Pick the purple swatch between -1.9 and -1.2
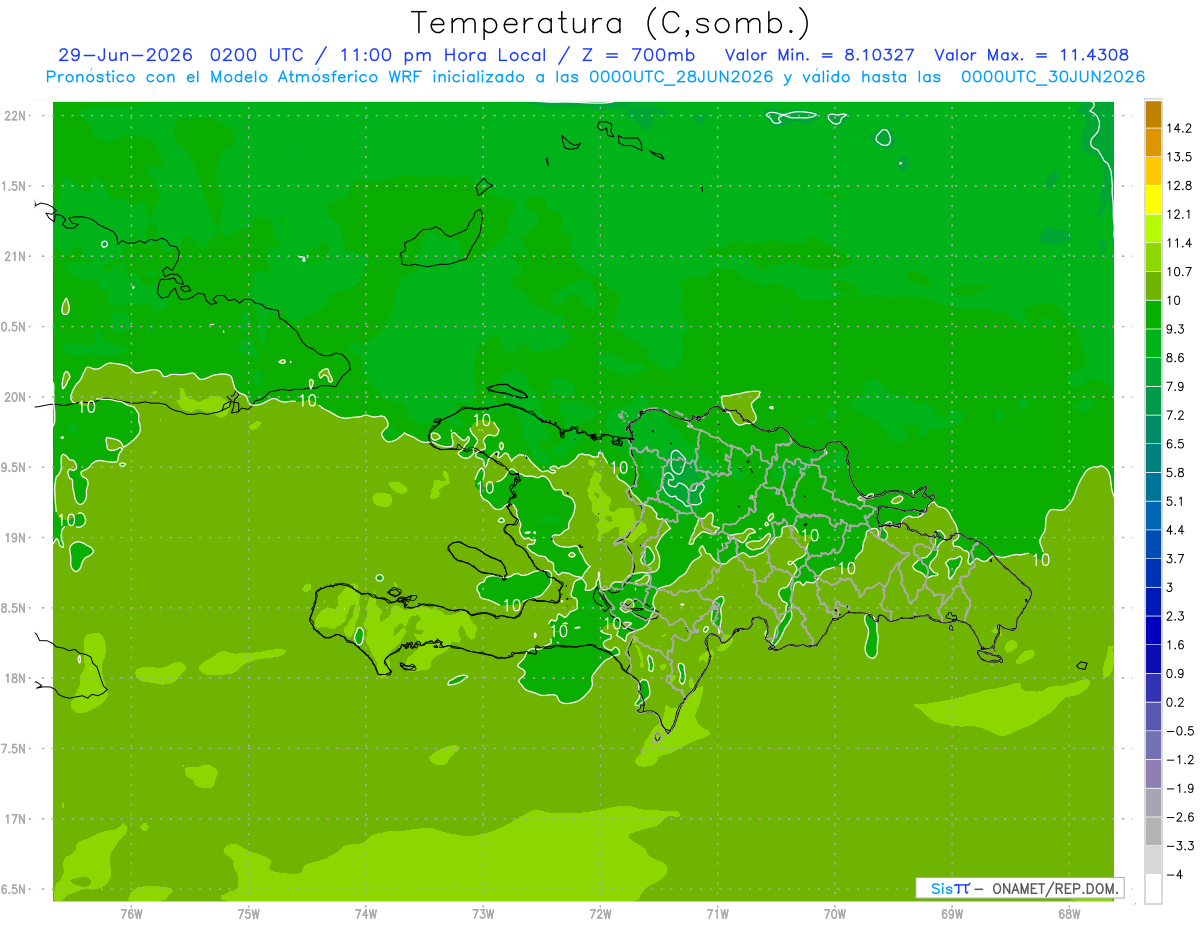1200x927 pixels. coord(1153,774)
